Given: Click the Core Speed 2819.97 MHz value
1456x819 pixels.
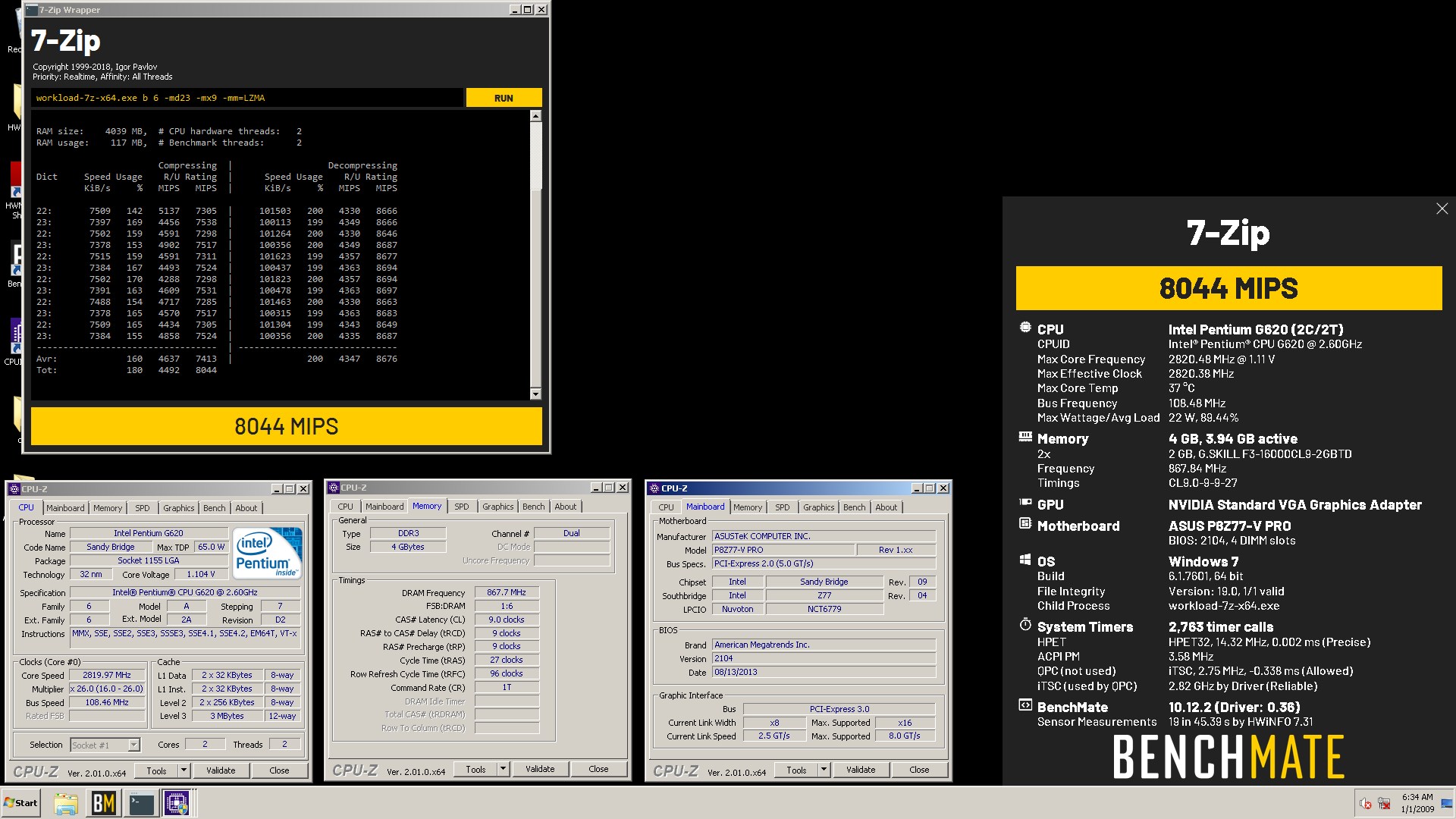Looking at the screenshot, I should pos(107,675).
